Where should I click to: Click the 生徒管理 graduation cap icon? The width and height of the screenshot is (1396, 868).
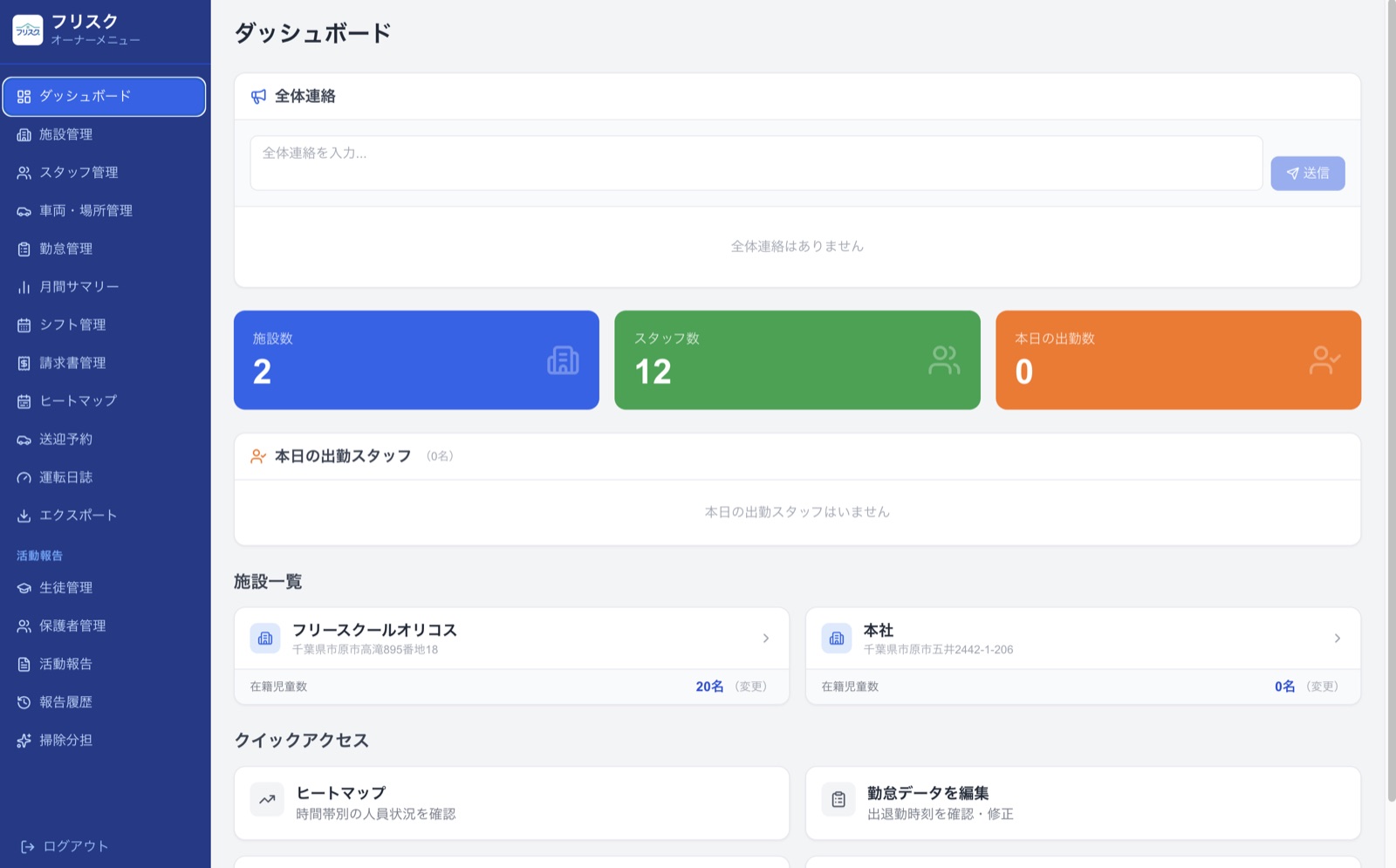pos(24,588)
